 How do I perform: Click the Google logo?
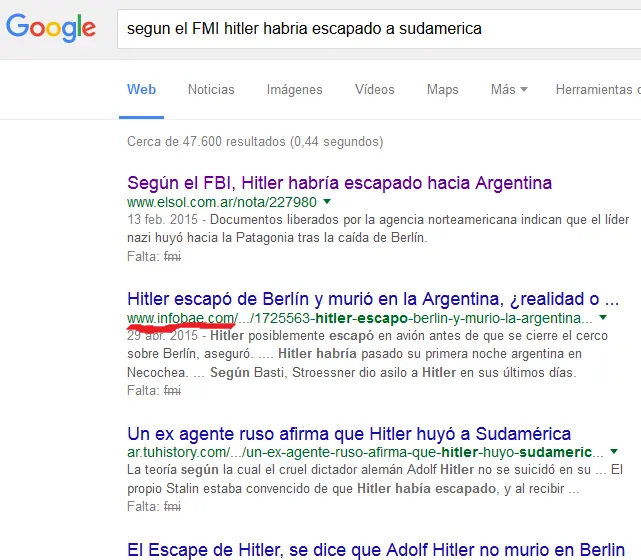51,27
